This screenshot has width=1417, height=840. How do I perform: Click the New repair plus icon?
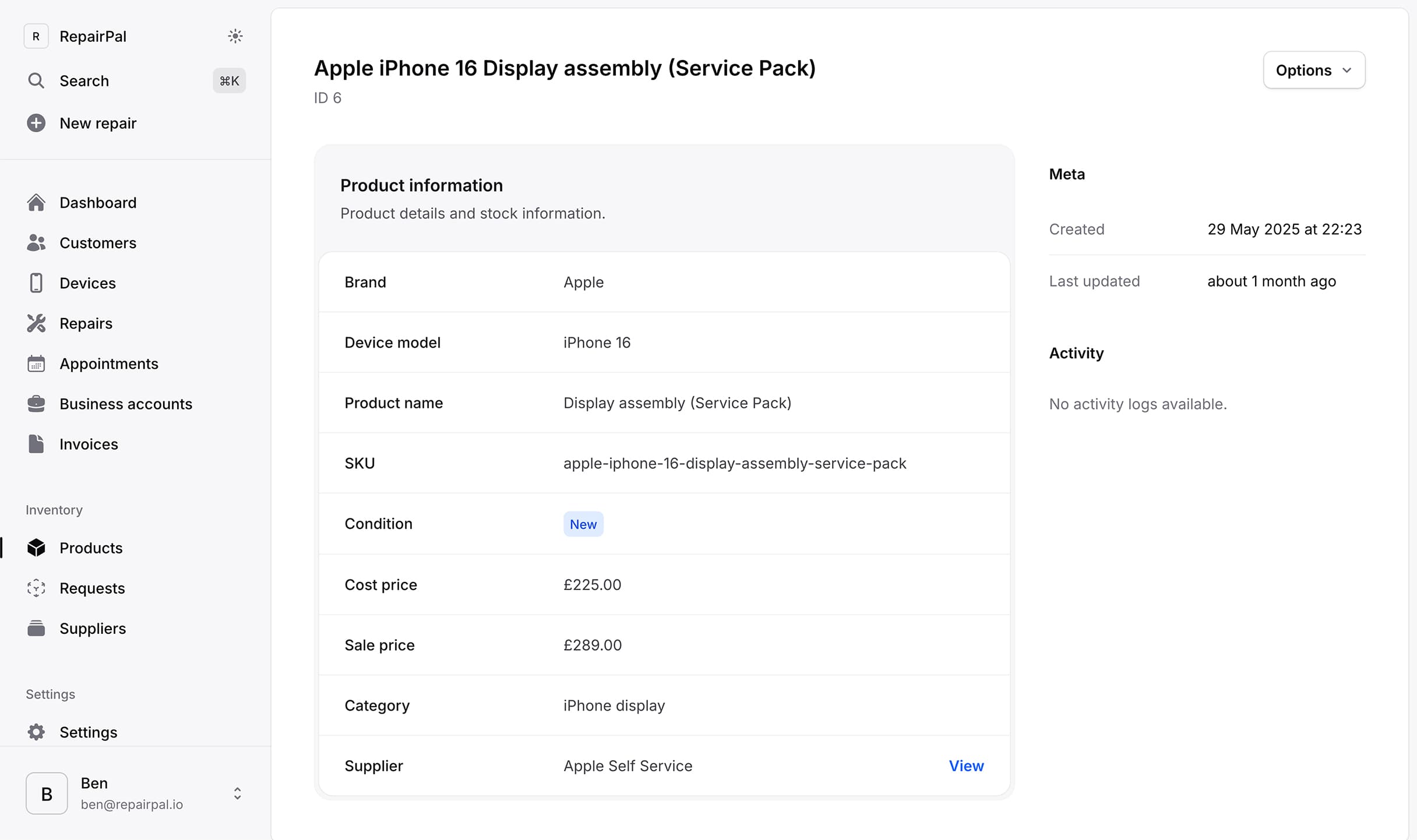36,123
